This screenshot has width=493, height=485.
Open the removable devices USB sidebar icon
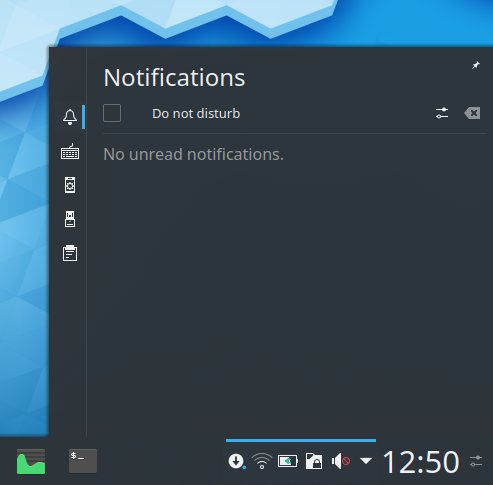[70, 219]
